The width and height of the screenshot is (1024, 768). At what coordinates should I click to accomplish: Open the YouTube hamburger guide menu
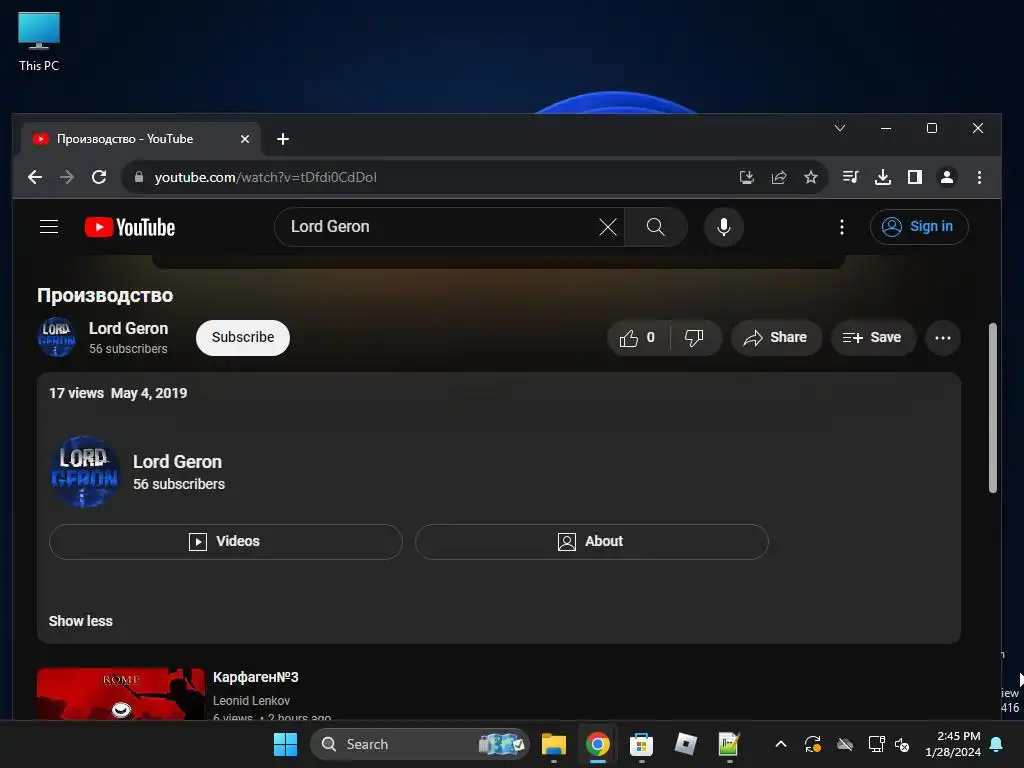[49, 227]
